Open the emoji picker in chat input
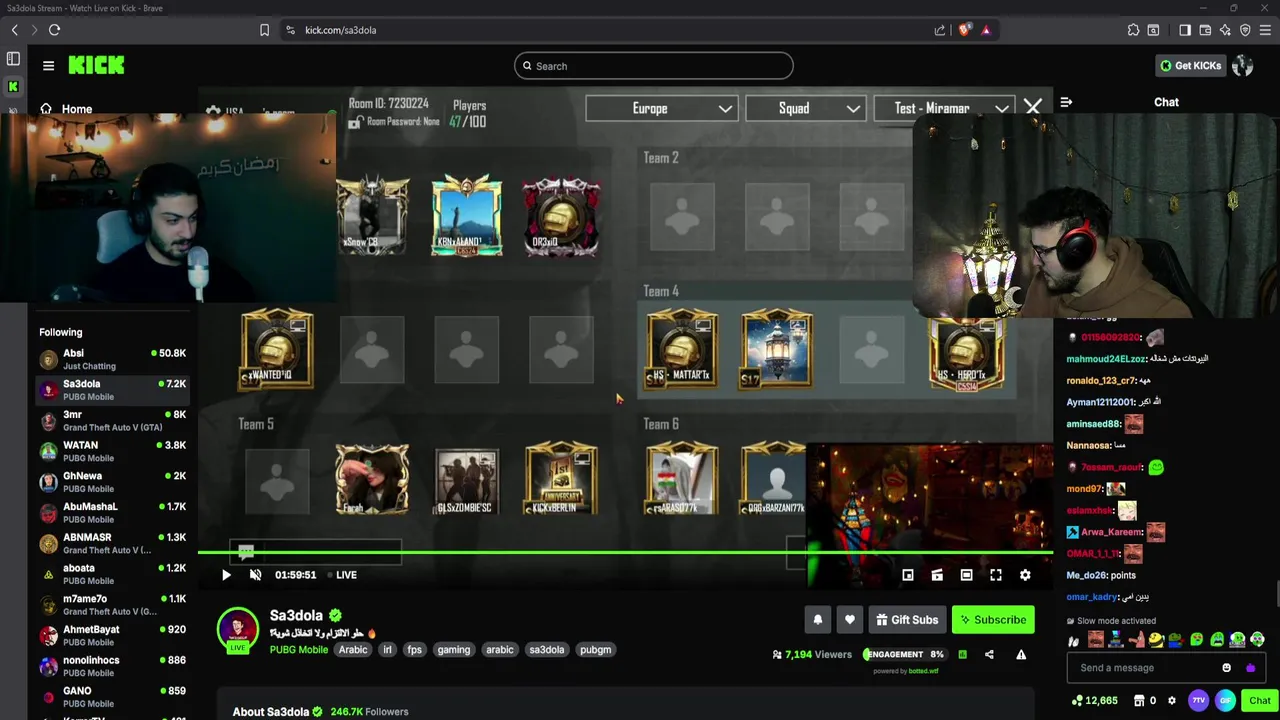This screenshot has width=1280, height=720. coord(1226,668)
